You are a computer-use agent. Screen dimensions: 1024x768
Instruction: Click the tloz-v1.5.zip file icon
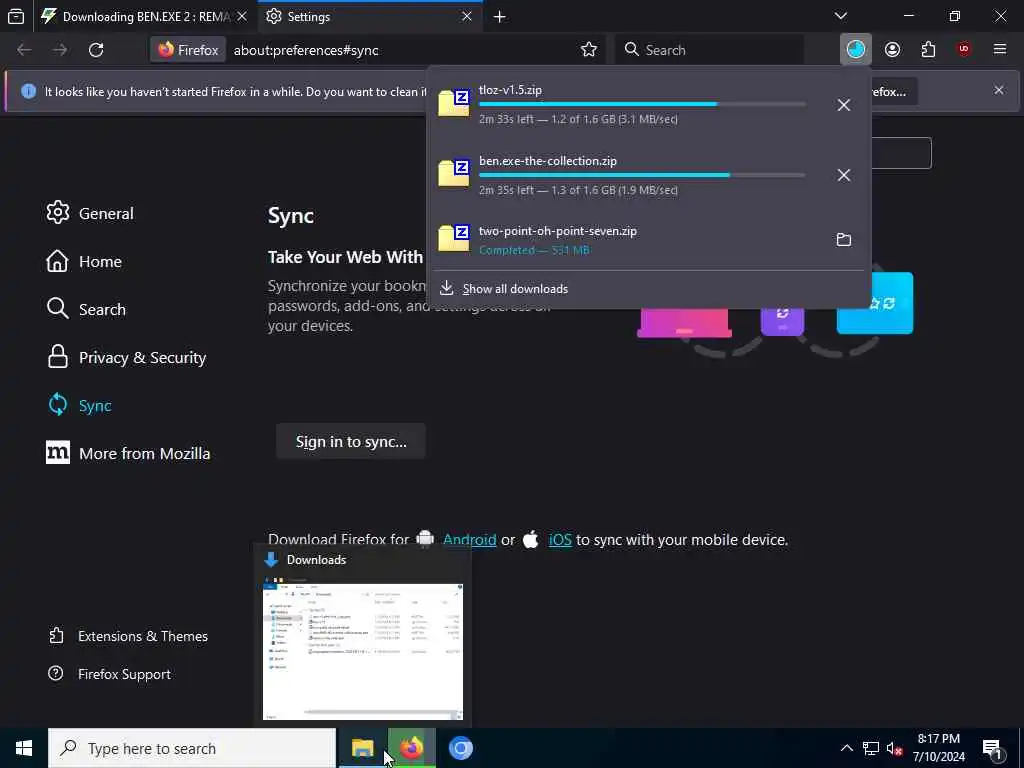click(x=454, y=103)
